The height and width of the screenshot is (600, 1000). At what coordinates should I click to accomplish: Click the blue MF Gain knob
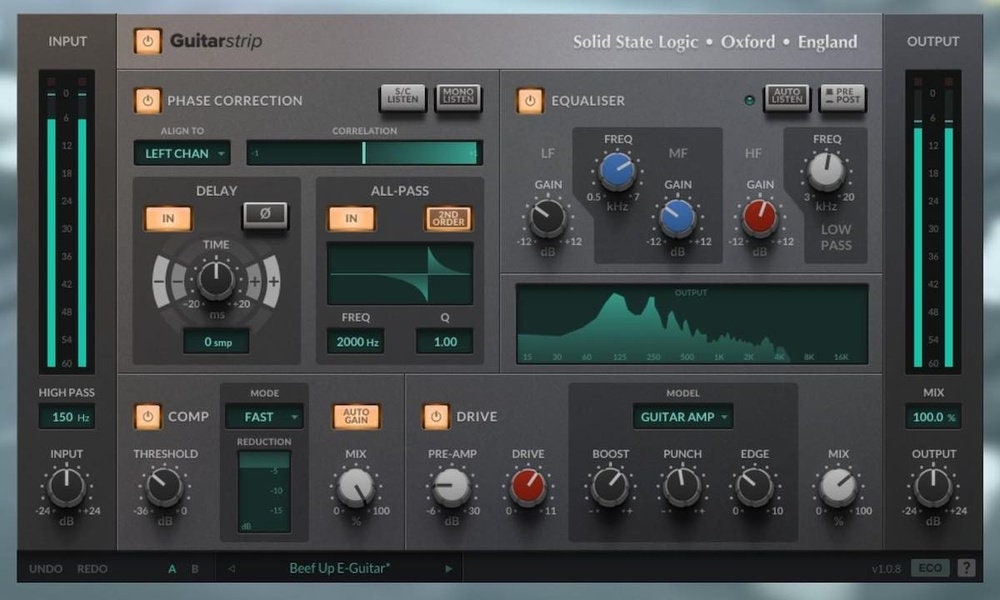[x=677, y=218]
